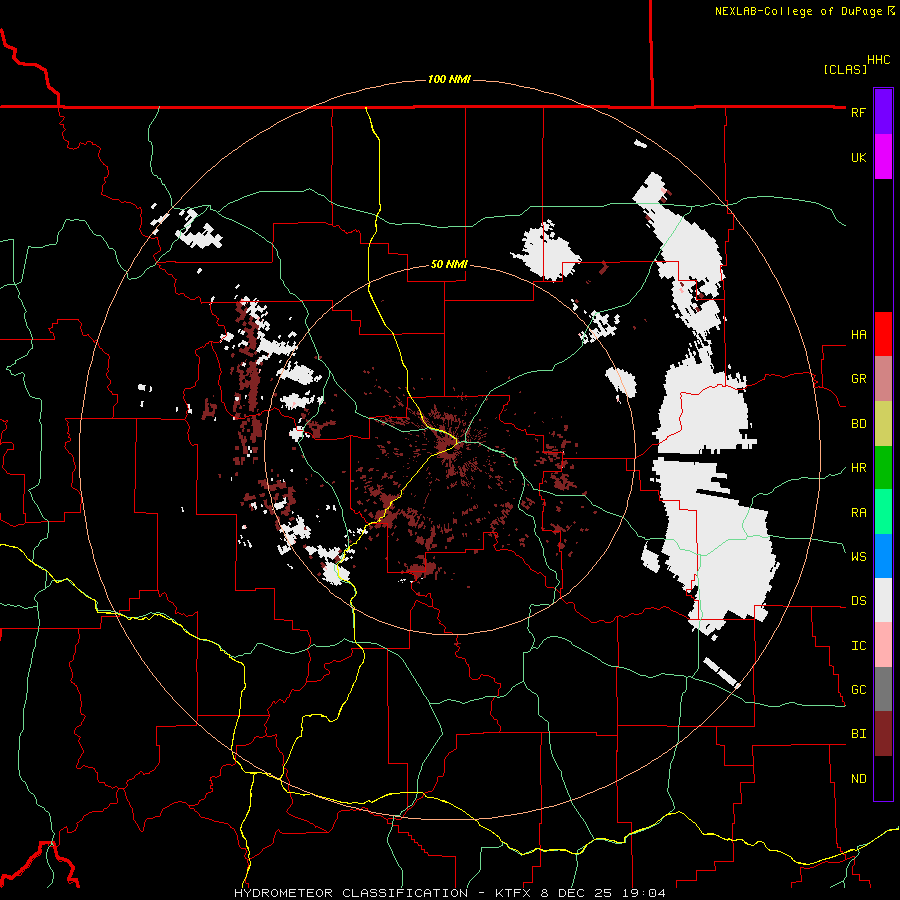Click the 'DS' legend label
Viewport: 900px width, 900px height.
(x=858, y=601)
